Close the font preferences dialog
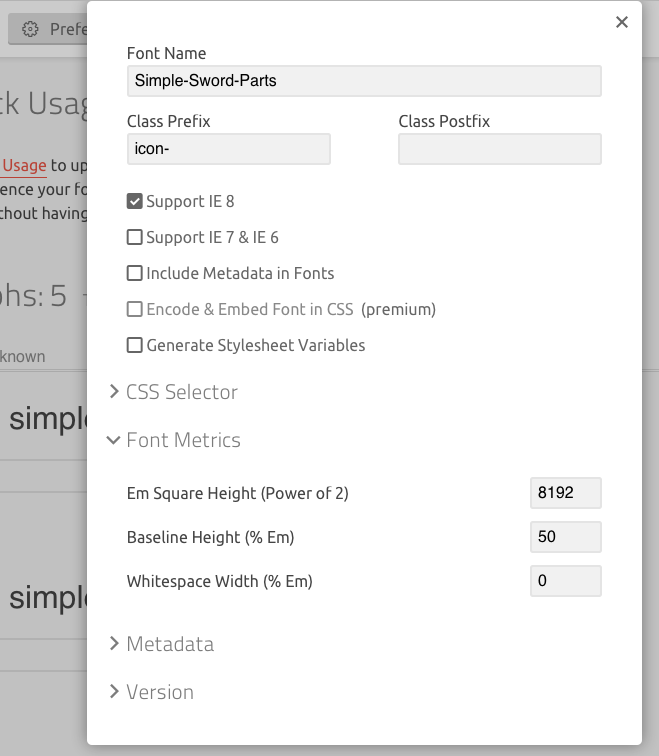The height and width of the screenshot is (756, 659). click(x=622, y=22)
